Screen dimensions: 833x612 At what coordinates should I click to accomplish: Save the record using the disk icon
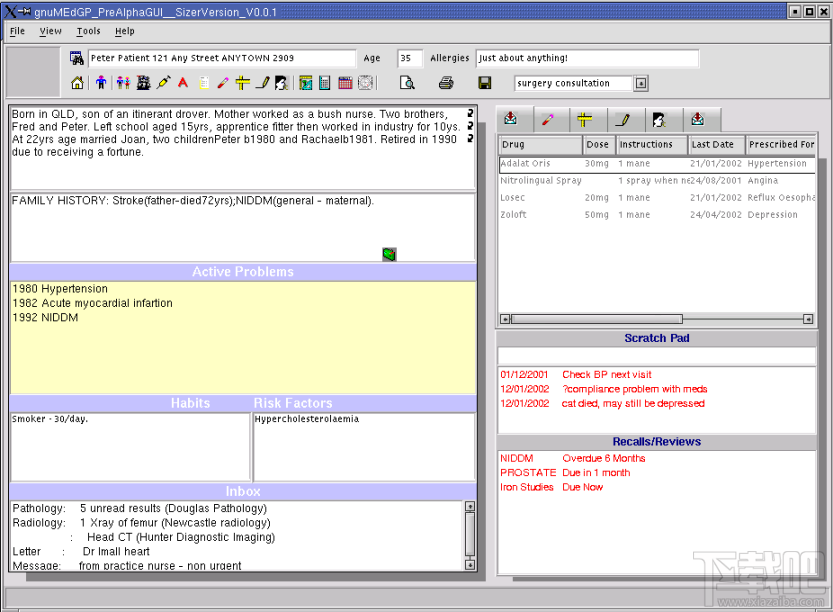[486, 83]
